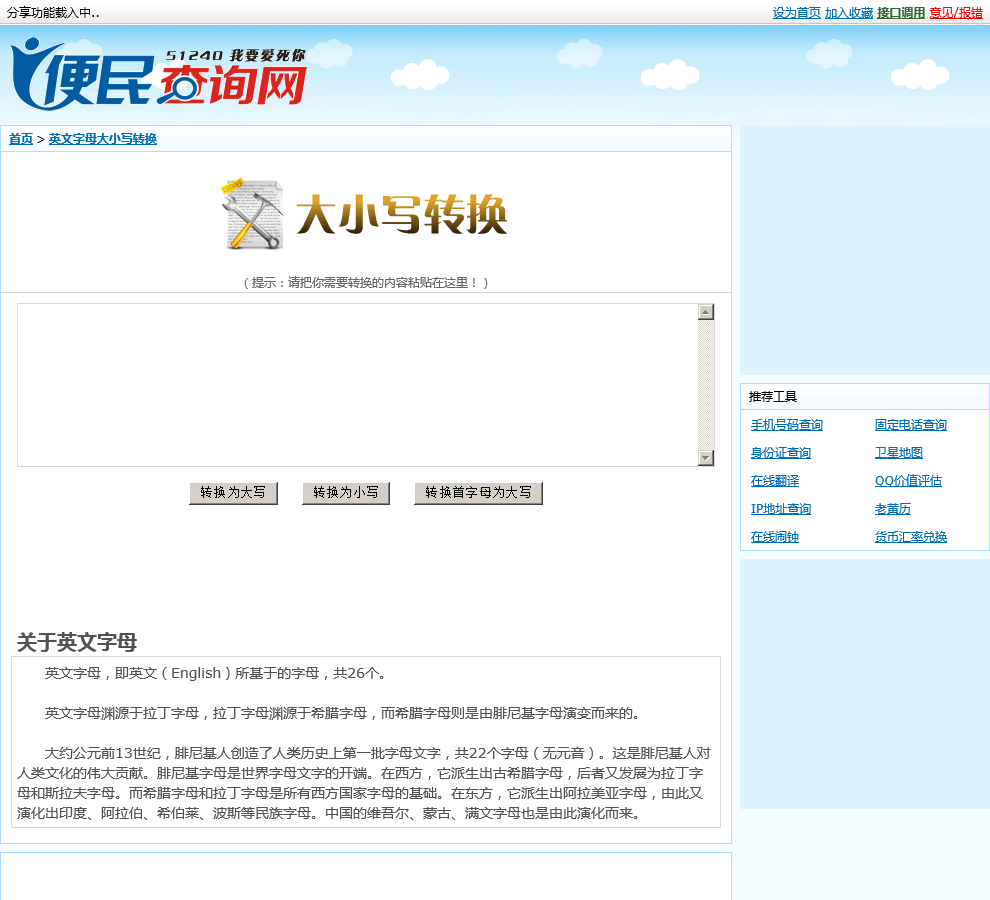Click the 转换为小写 button
The image size is (990, 900).
[x=345, y=493]
